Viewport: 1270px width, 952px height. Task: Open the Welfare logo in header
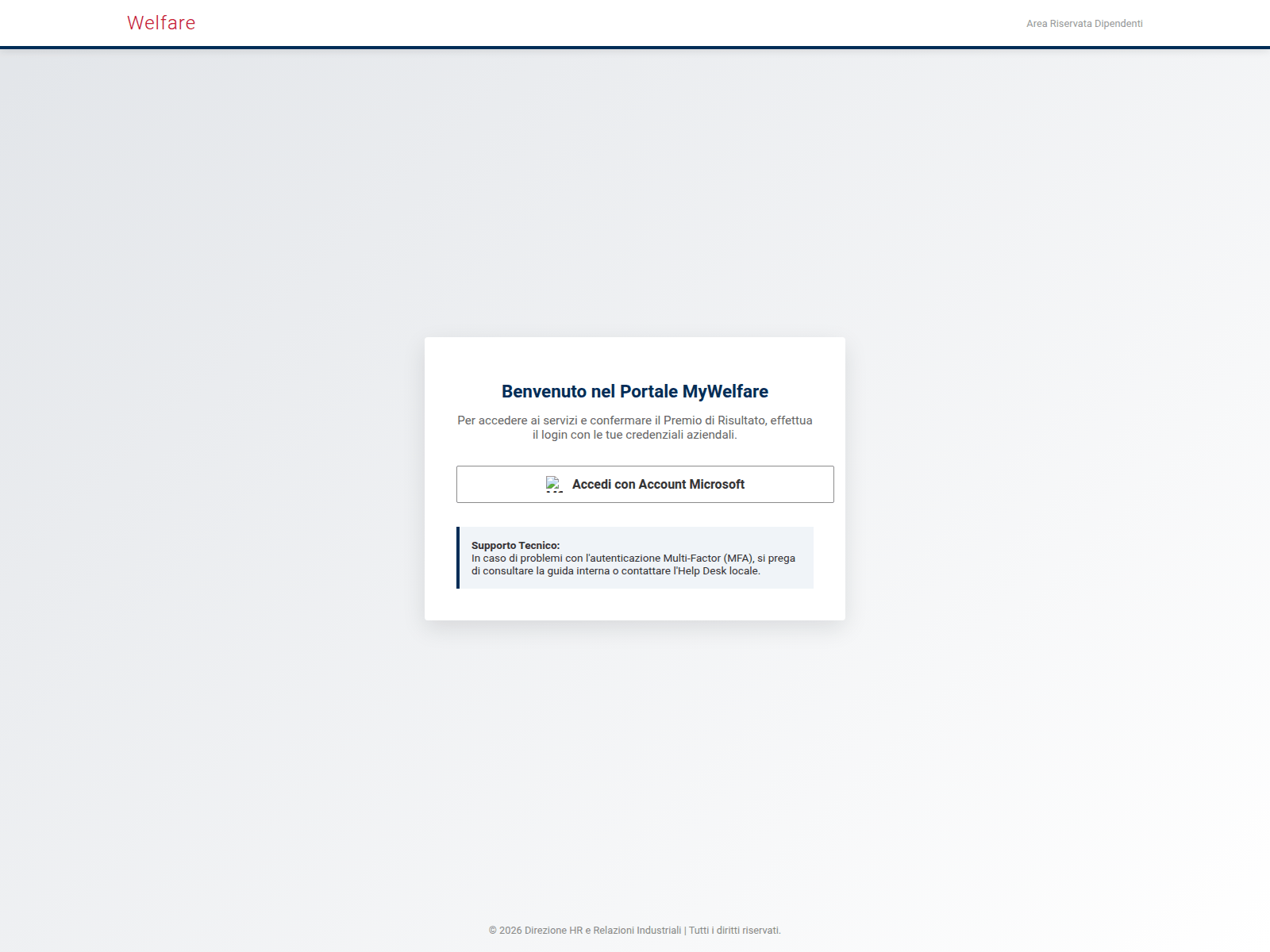[x=161, y=23]
